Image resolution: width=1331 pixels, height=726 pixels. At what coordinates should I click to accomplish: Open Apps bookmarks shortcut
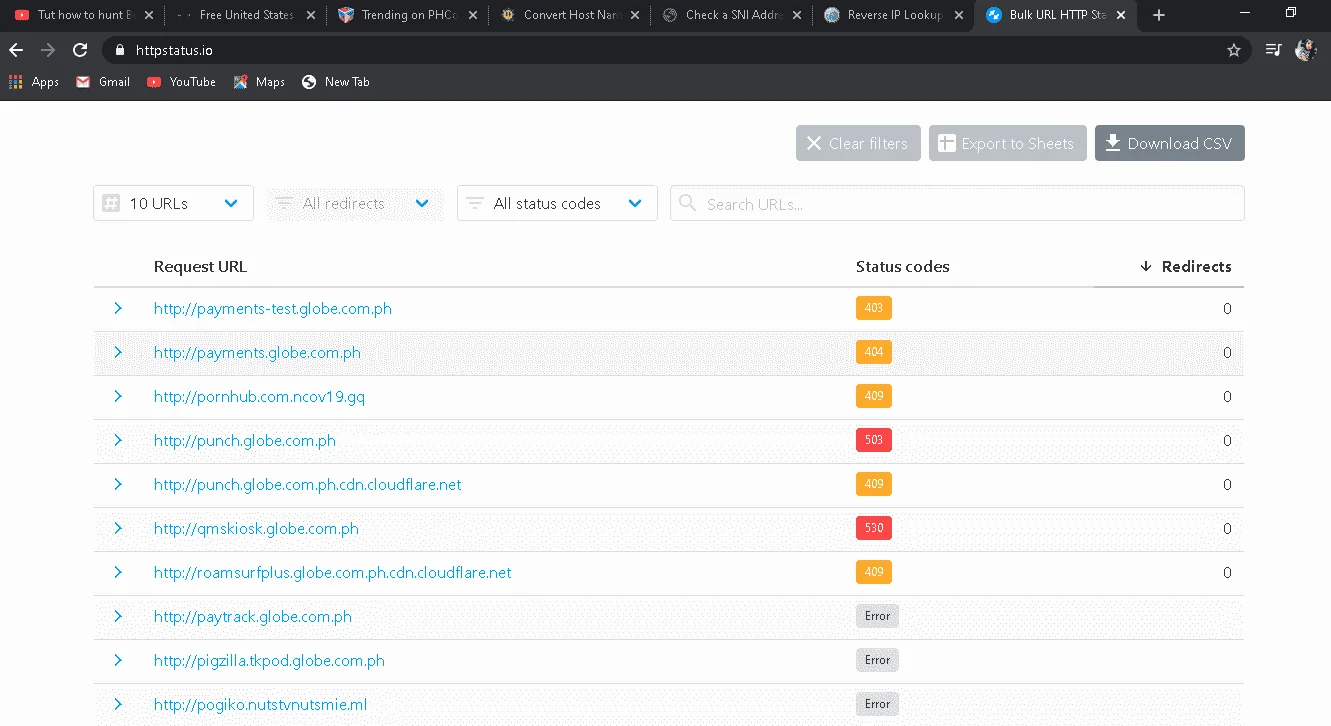pos(34,82)
